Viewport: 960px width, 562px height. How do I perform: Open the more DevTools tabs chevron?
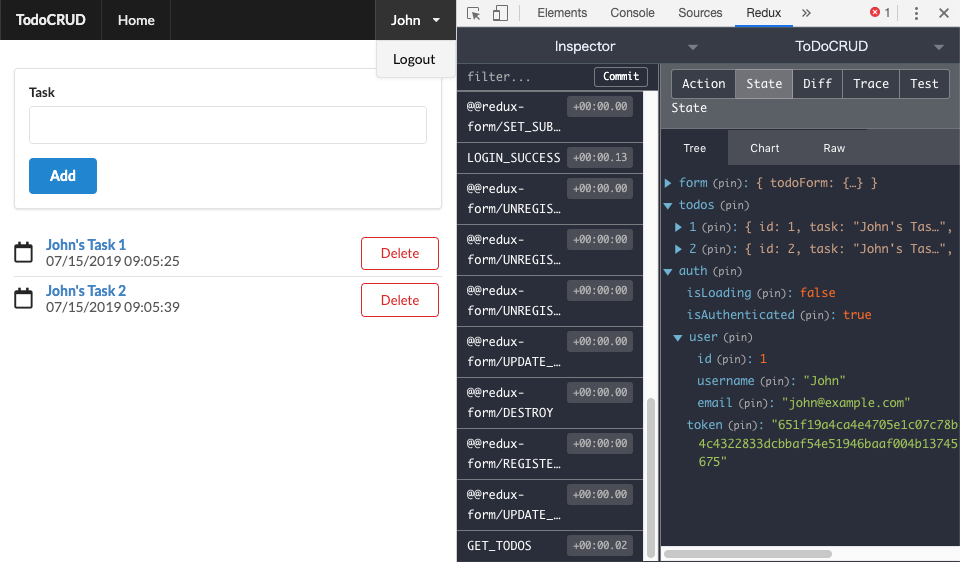click(x=806, y=13)
